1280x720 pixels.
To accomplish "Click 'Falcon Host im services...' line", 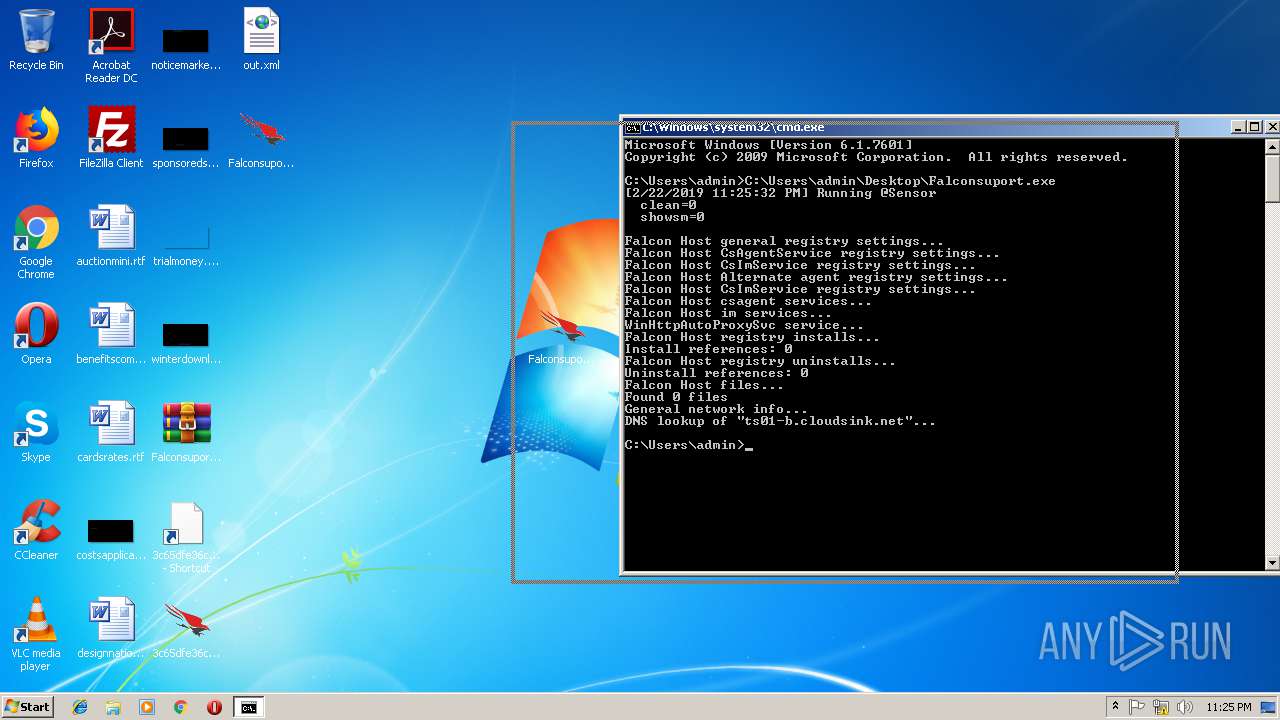I will coord(728,313).
